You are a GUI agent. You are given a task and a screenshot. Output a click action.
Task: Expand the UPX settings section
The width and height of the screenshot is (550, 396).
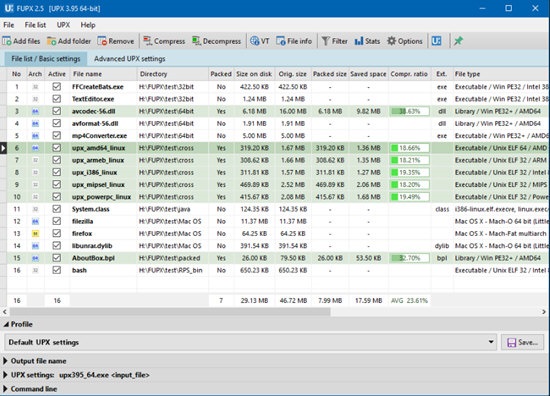tap(5, 375)
